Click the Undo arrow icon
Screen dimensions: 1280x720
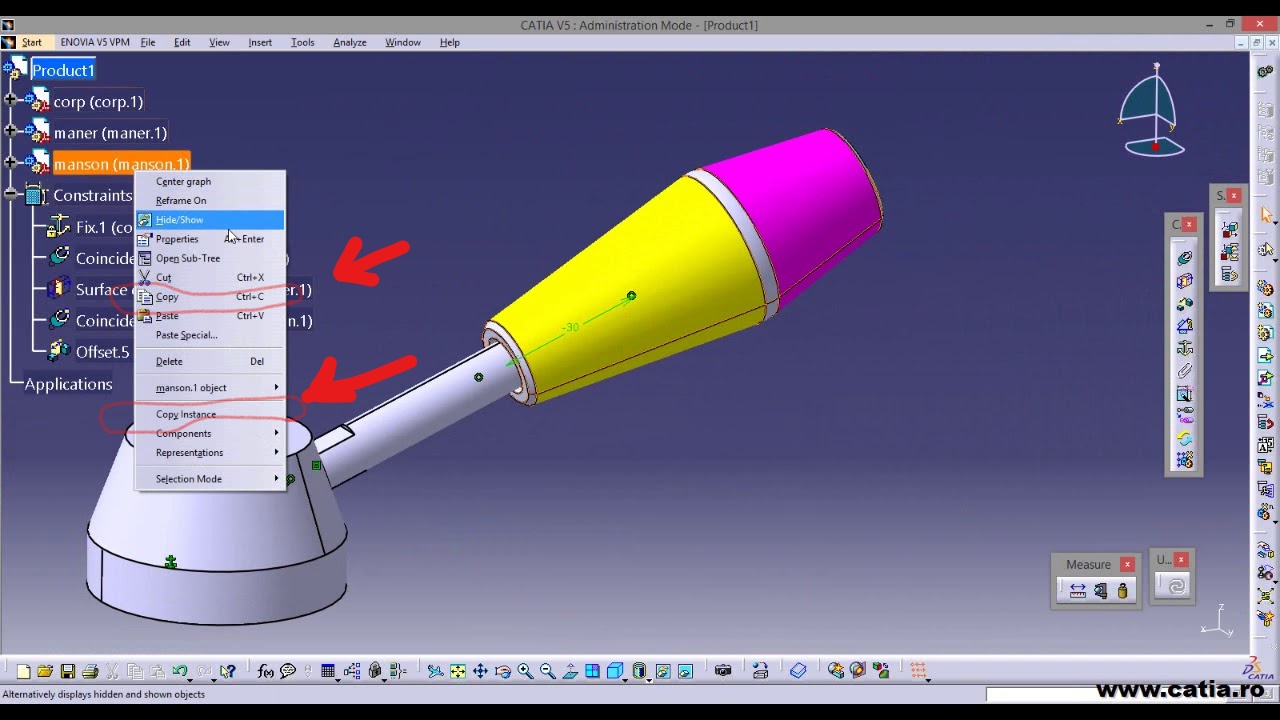pyautogui.click(x=180, y=671)
